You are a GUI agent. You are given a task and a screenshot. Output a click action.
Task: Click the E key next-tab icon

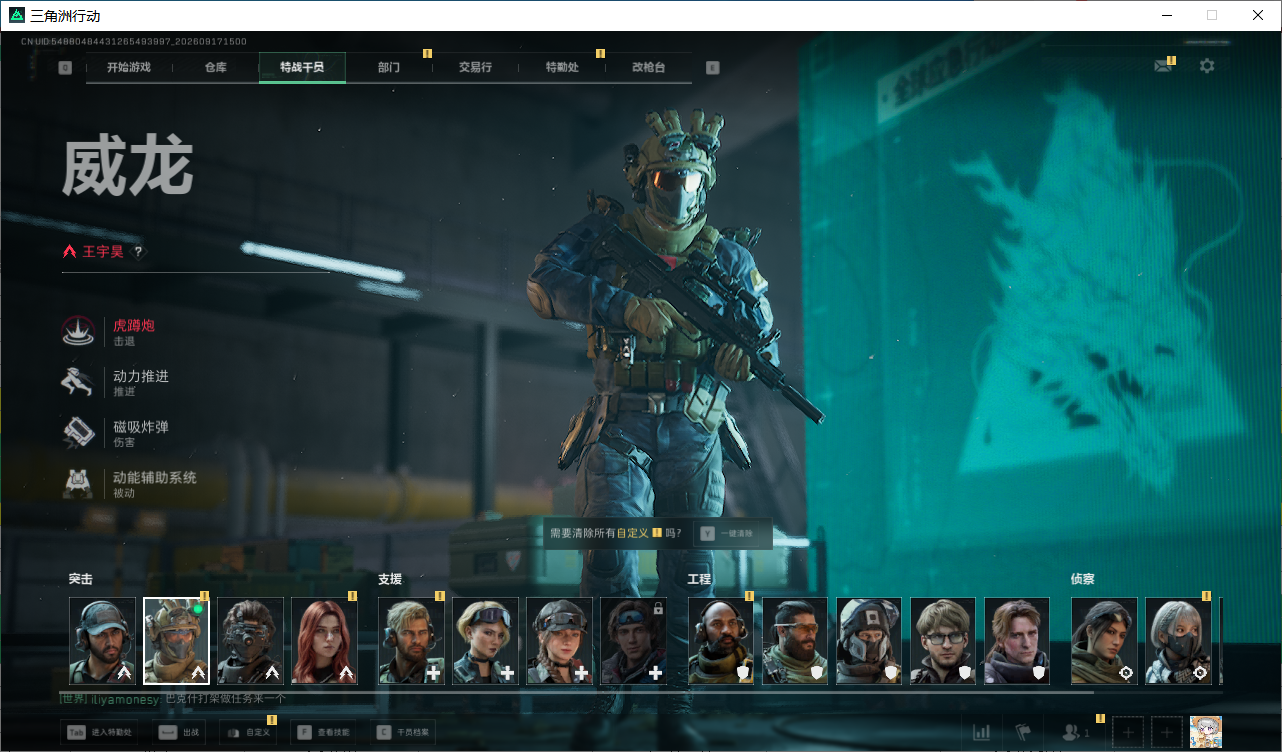(x=712, y=68)
